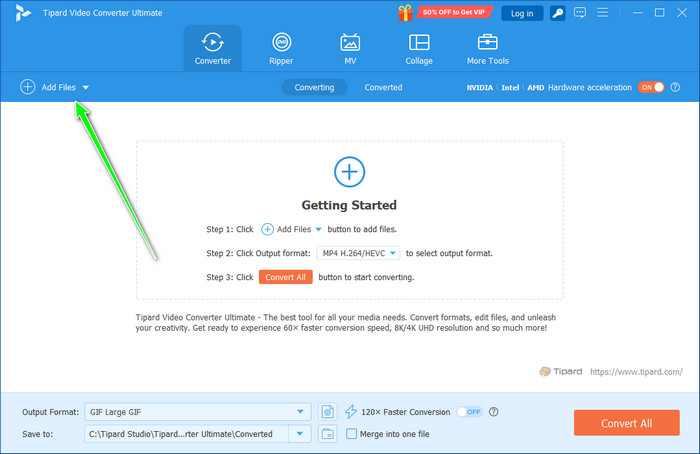Open the Output Format GIF Large GIF dropdown
Viewport: 700px width, 454px height.
pyautogui.click(x=198, y=412)
